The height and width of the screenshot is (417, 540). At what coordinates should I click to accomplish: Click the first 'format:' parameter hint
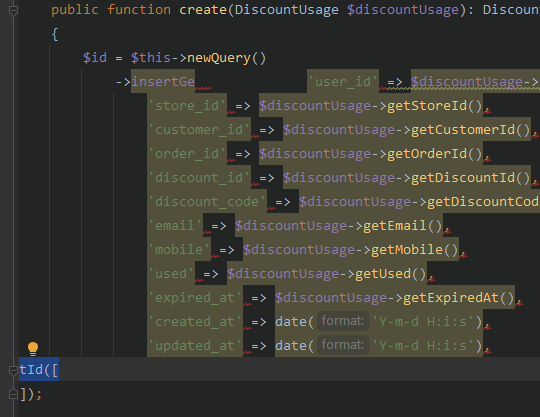point(343,321)
